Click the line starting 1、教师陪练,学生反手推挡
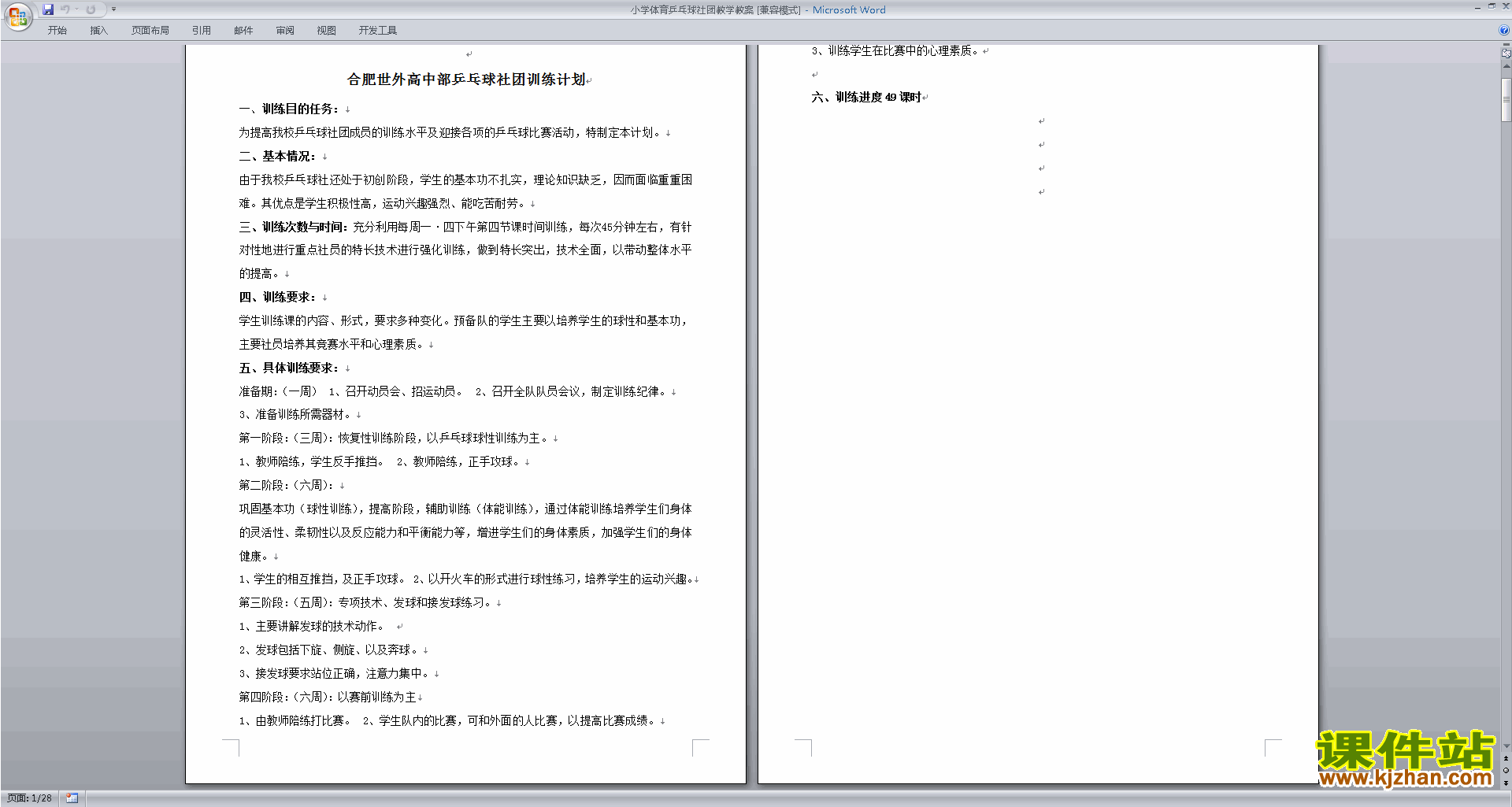This screenshot has height=807, width=1512. coord(381,461)
